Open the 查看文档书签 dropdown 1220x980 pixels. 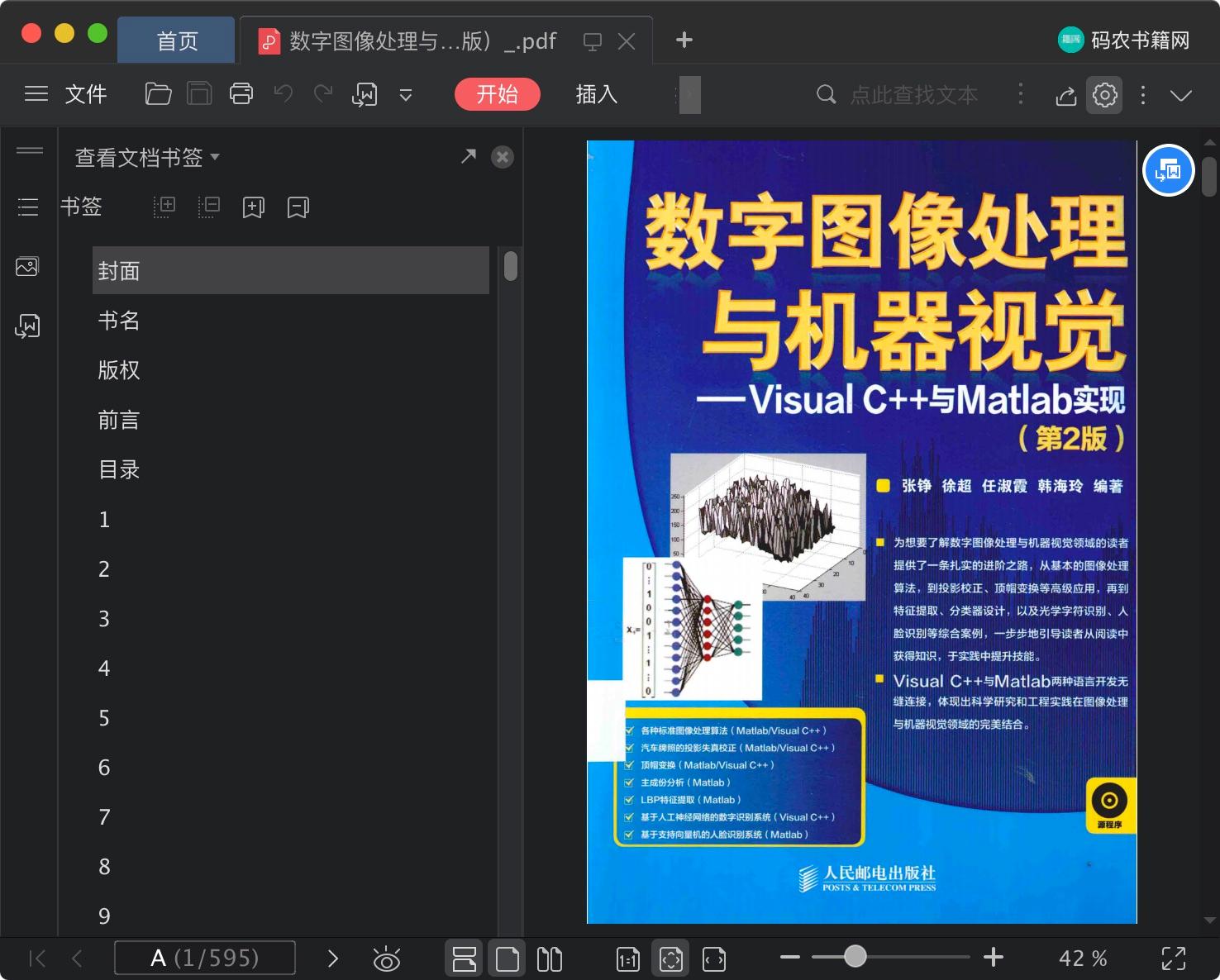point(147,157)
